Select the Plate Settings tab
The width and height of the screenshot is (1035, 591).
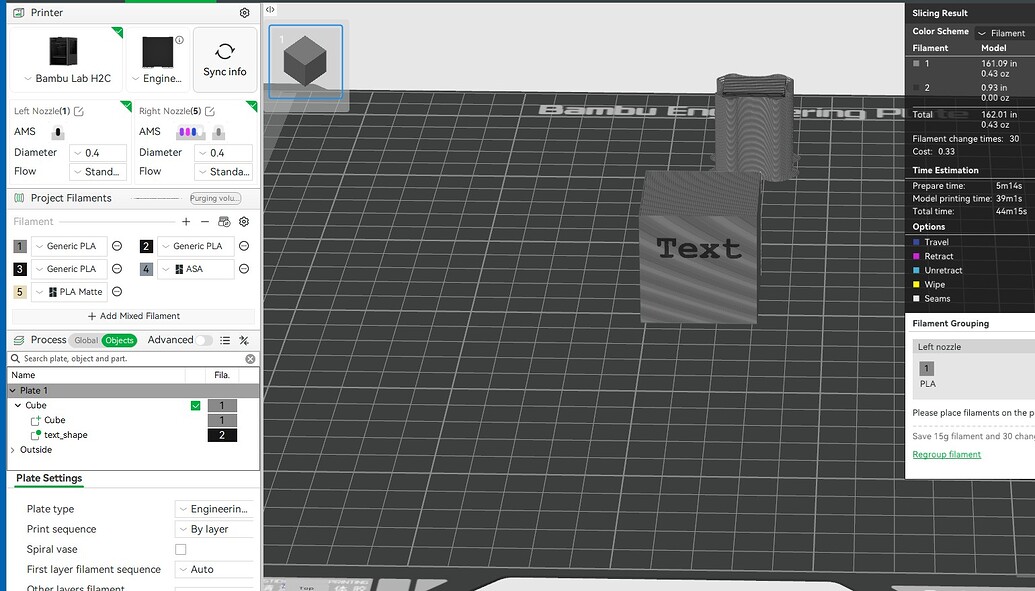tap(50, 478)
